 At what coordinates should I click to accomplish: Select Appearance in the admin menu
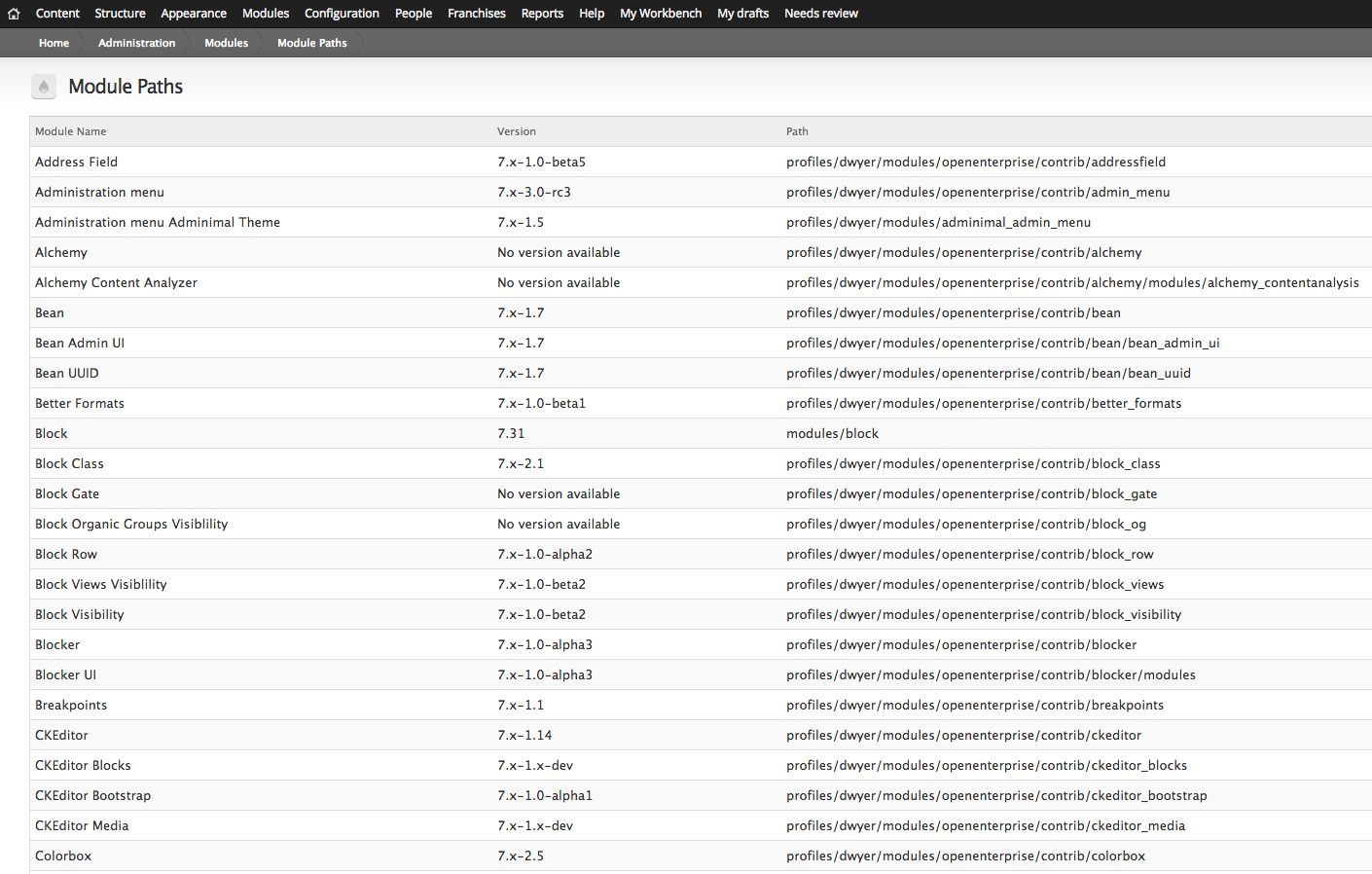point(194,14)
